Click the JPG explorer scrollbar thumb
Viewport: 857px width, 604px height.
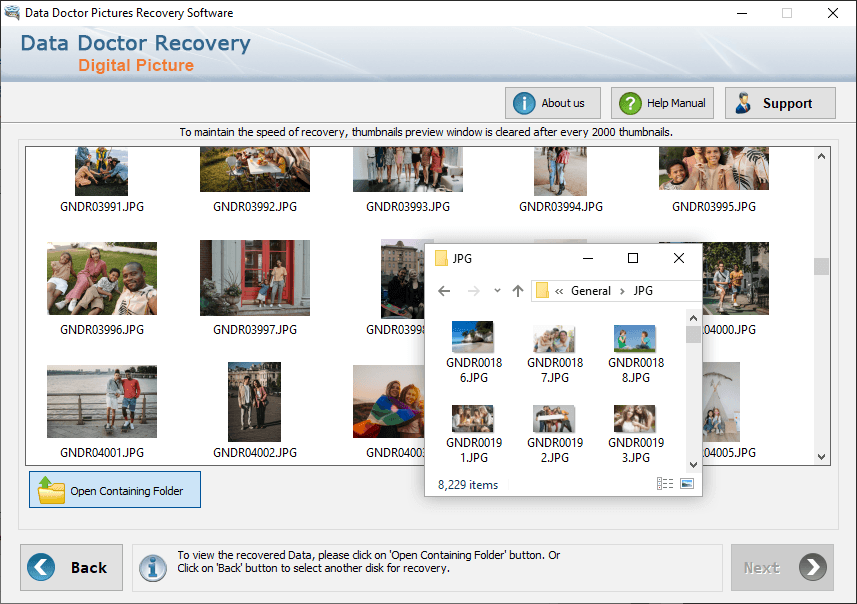click(x=693, y=335)
